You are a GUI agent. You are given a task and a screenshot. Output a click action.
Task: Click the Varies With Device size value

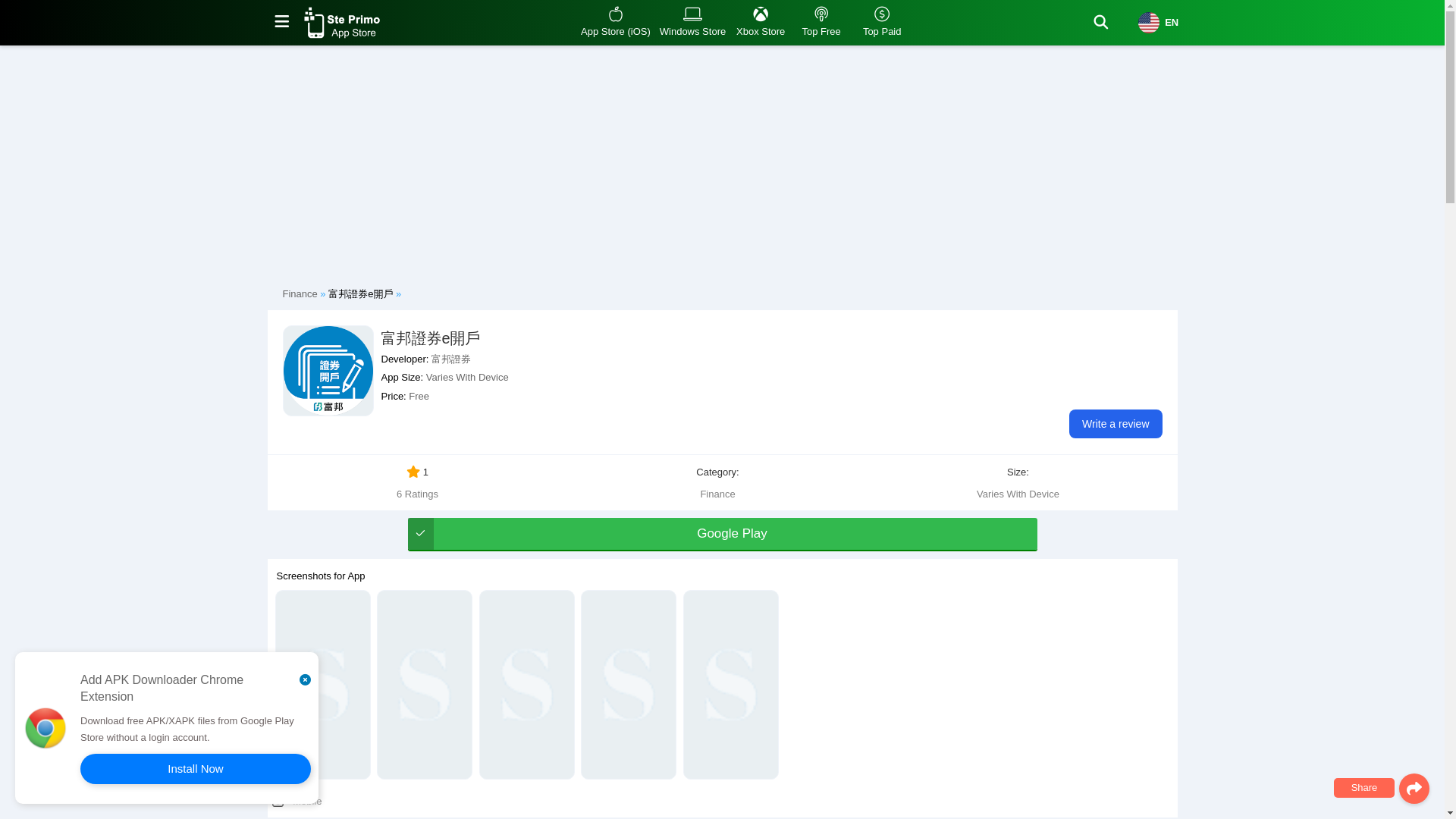coord(1018,494)
